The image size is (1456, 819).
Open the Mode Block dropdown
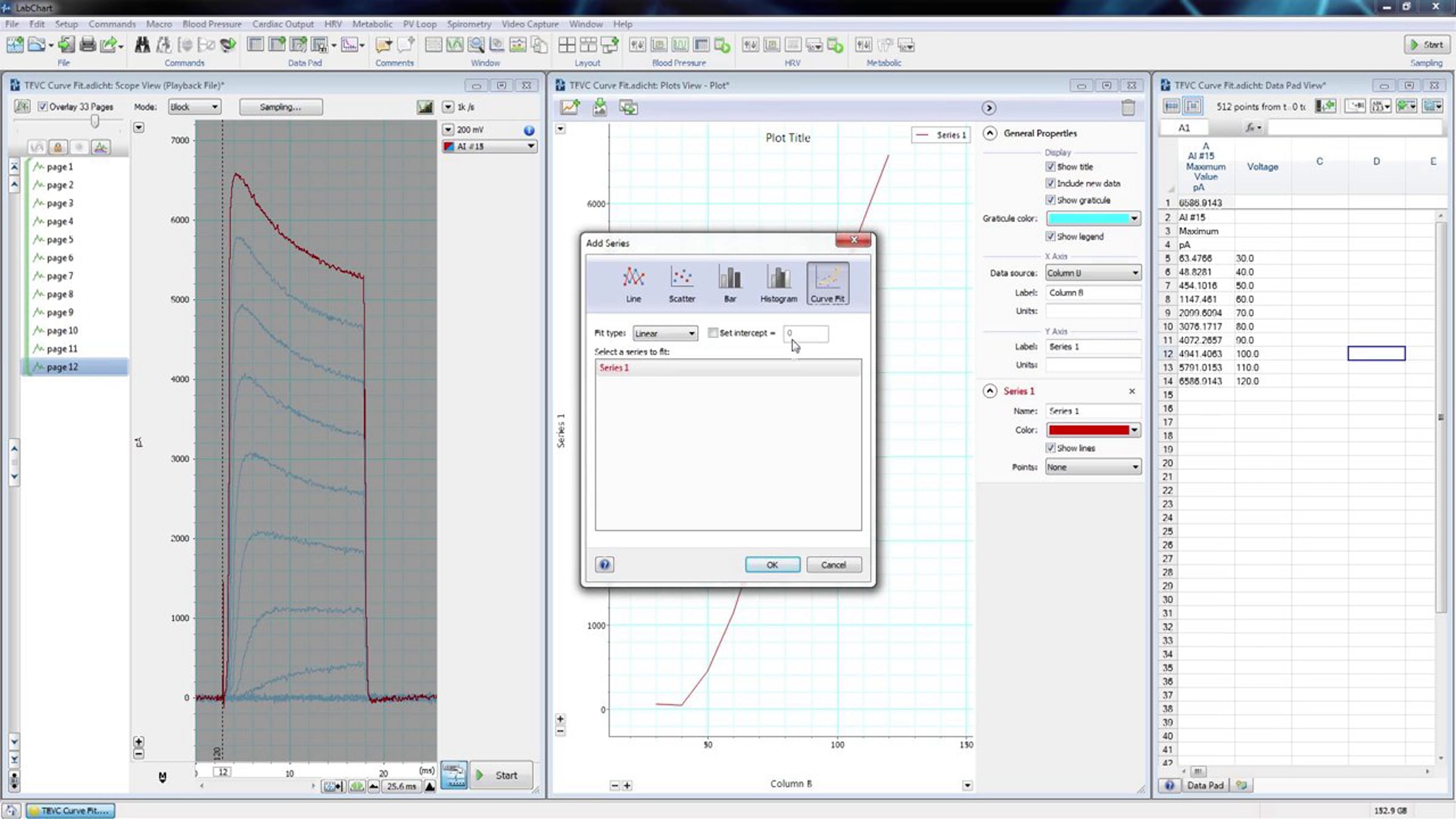click(194, 107)
